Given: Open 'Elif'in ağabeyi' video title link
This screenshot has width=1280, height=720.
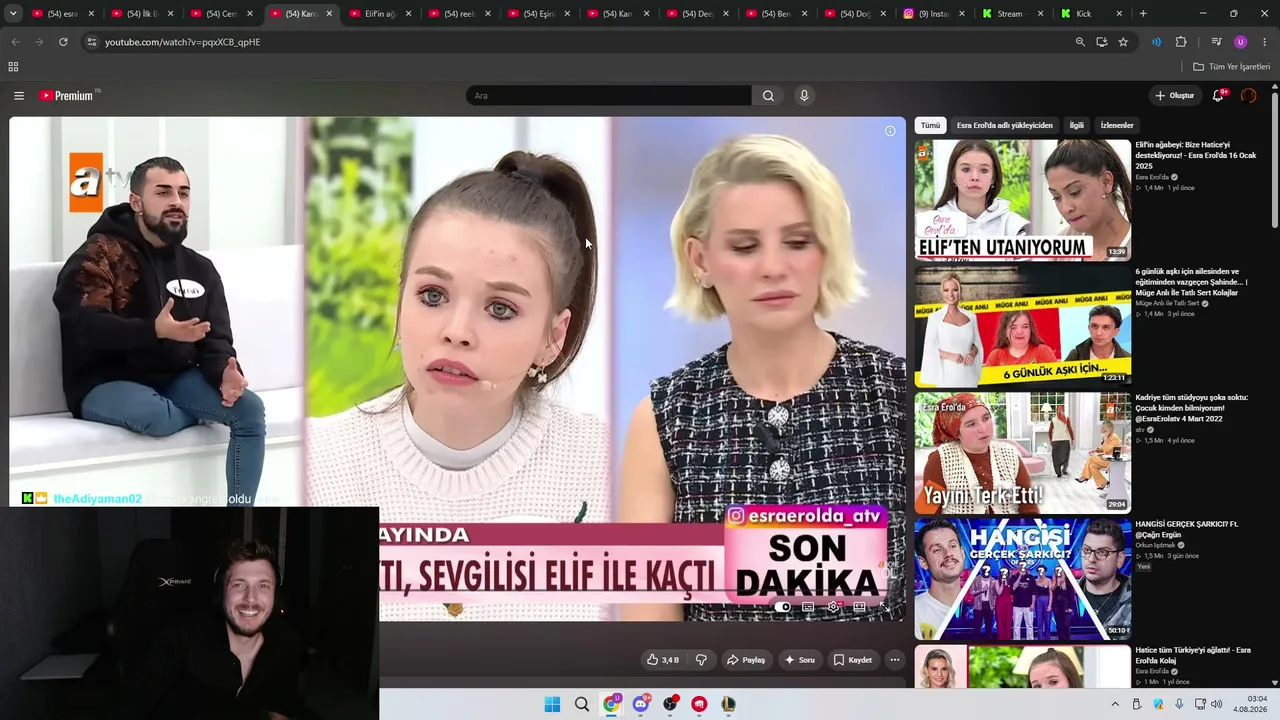Looking at the screenshot, I should click(x=1196, y=155).
